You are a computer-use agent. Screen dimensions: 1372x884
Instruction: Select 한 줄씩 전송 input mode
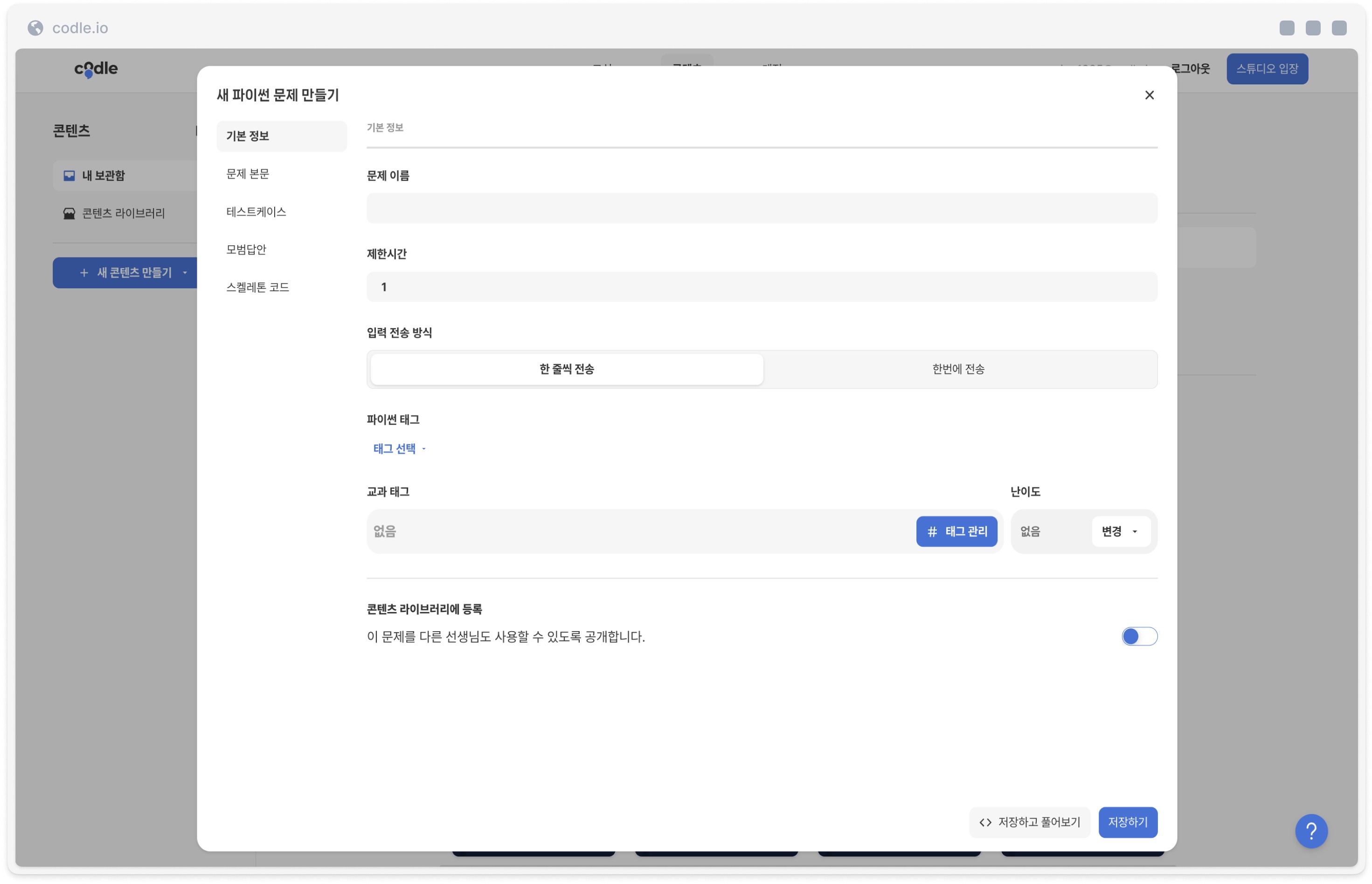(566, 369)
